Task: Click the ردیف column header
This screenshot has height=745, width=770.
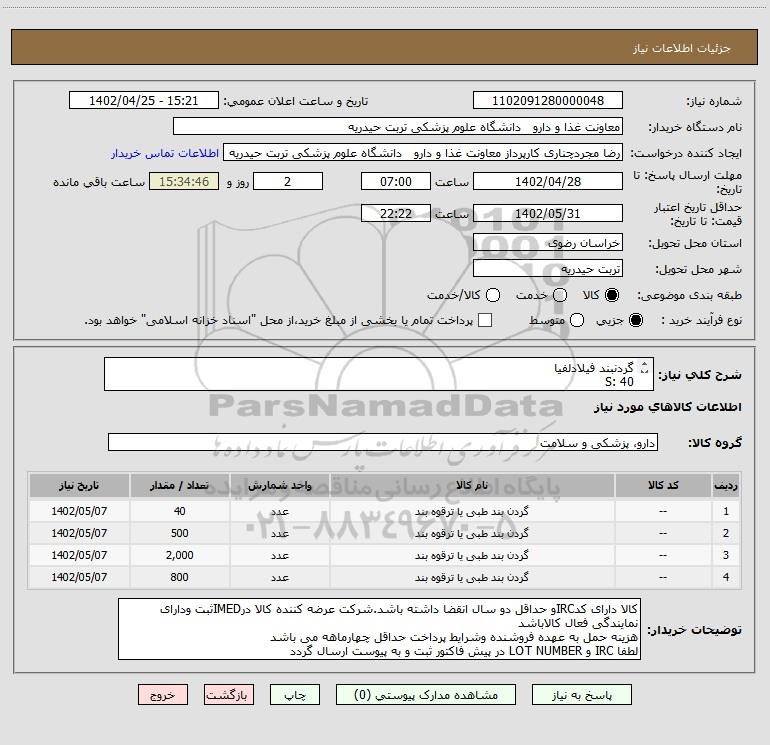Action: (726, 486)
